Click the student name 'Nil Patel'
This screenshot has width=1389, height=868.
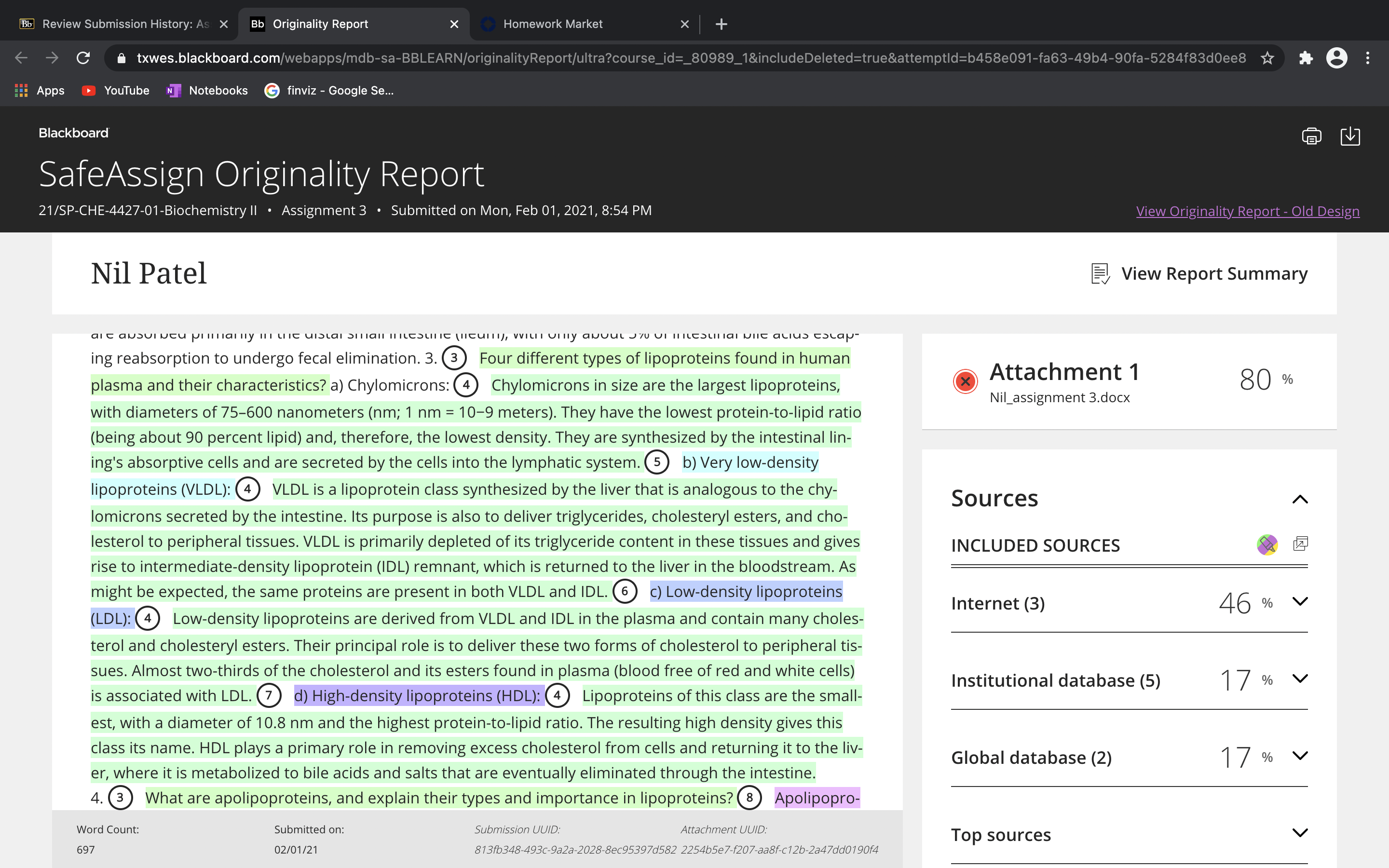(149, 273)
